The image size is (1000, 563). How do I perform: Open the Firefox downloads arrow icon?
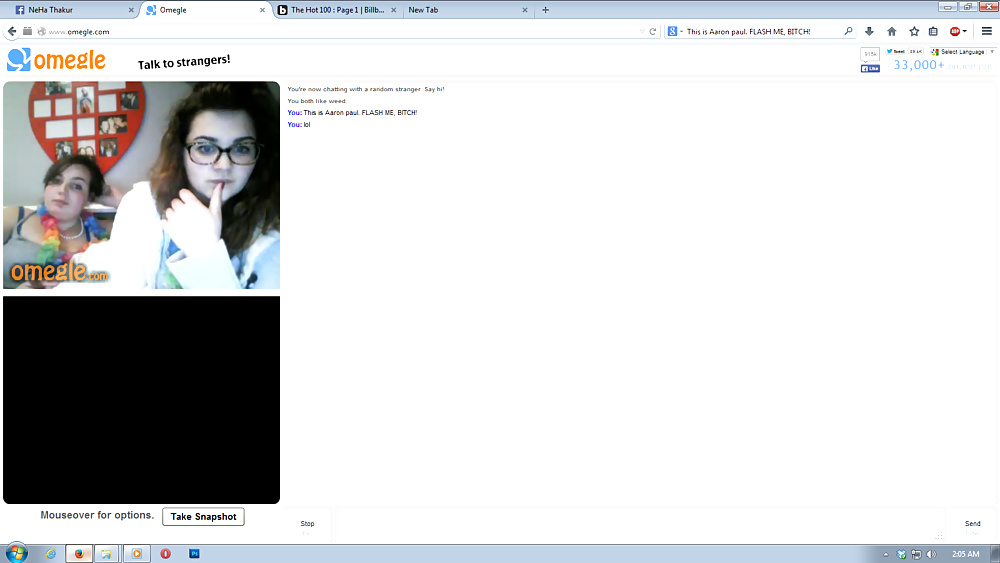tap(869, 31)
